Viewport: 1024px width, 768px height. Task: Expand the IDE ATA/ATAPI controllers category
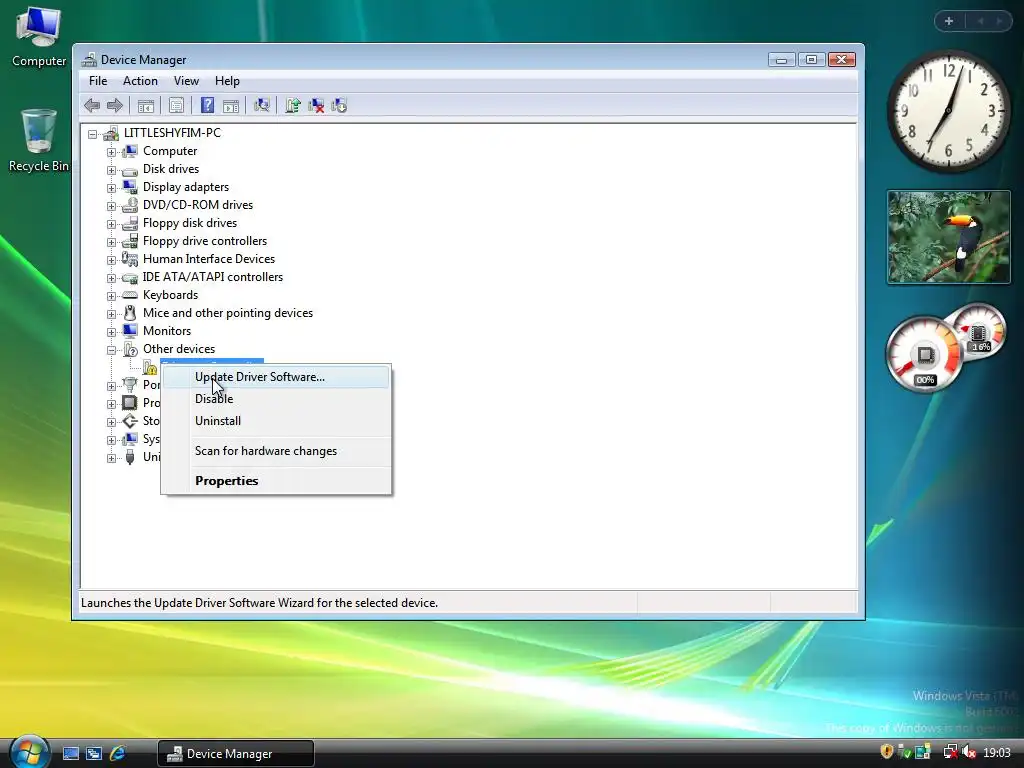[111, 278]
